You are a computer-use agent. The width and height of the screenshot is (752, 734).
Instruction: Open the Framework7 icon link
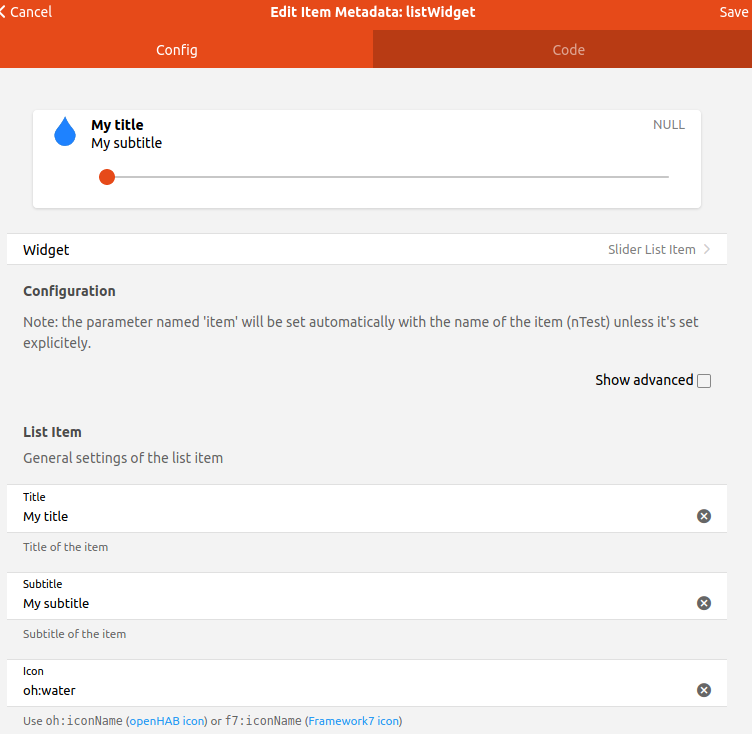[354, 721]
